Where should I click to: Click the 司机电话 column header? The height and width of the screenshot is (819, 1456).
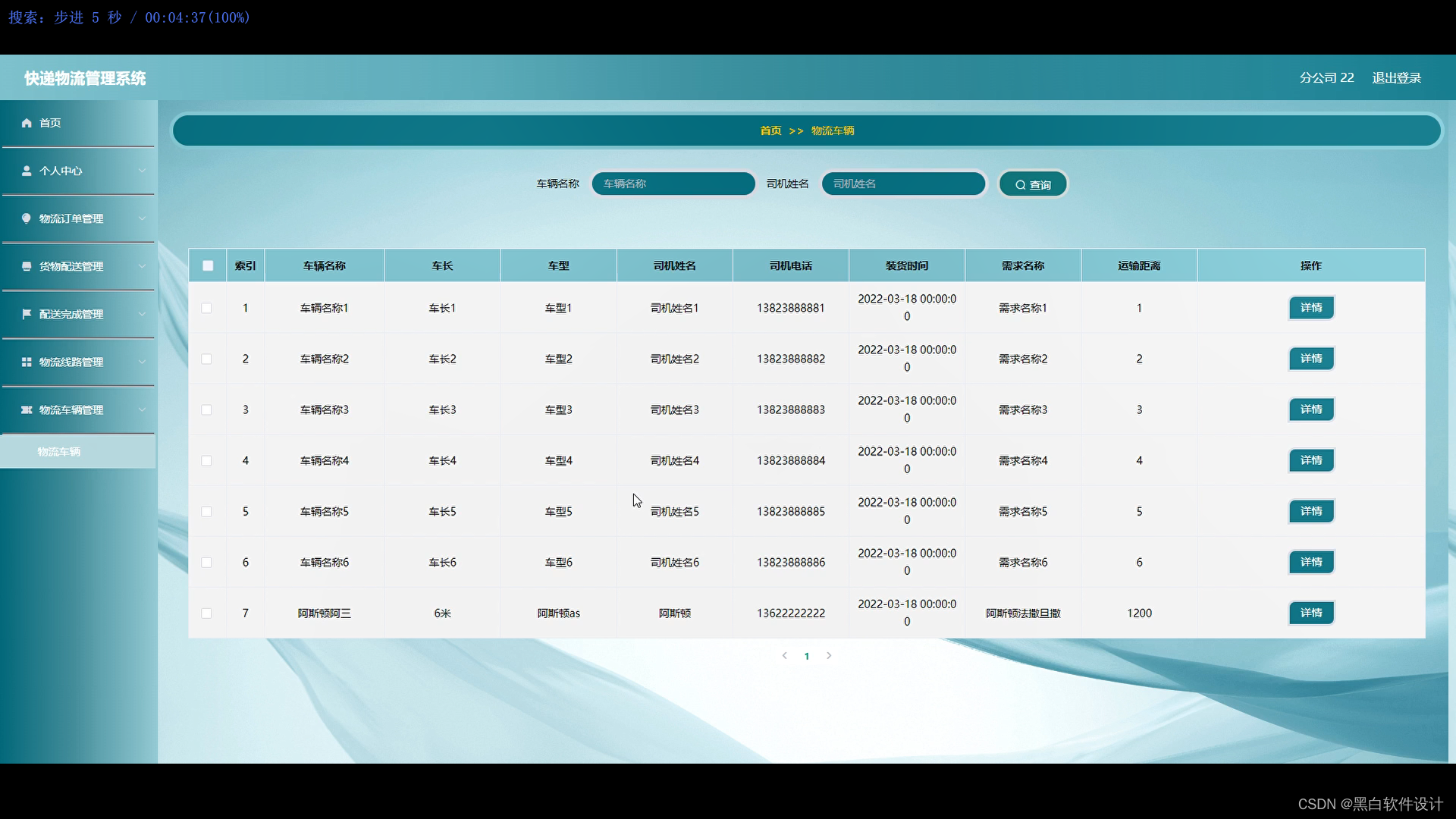[791, 265]
